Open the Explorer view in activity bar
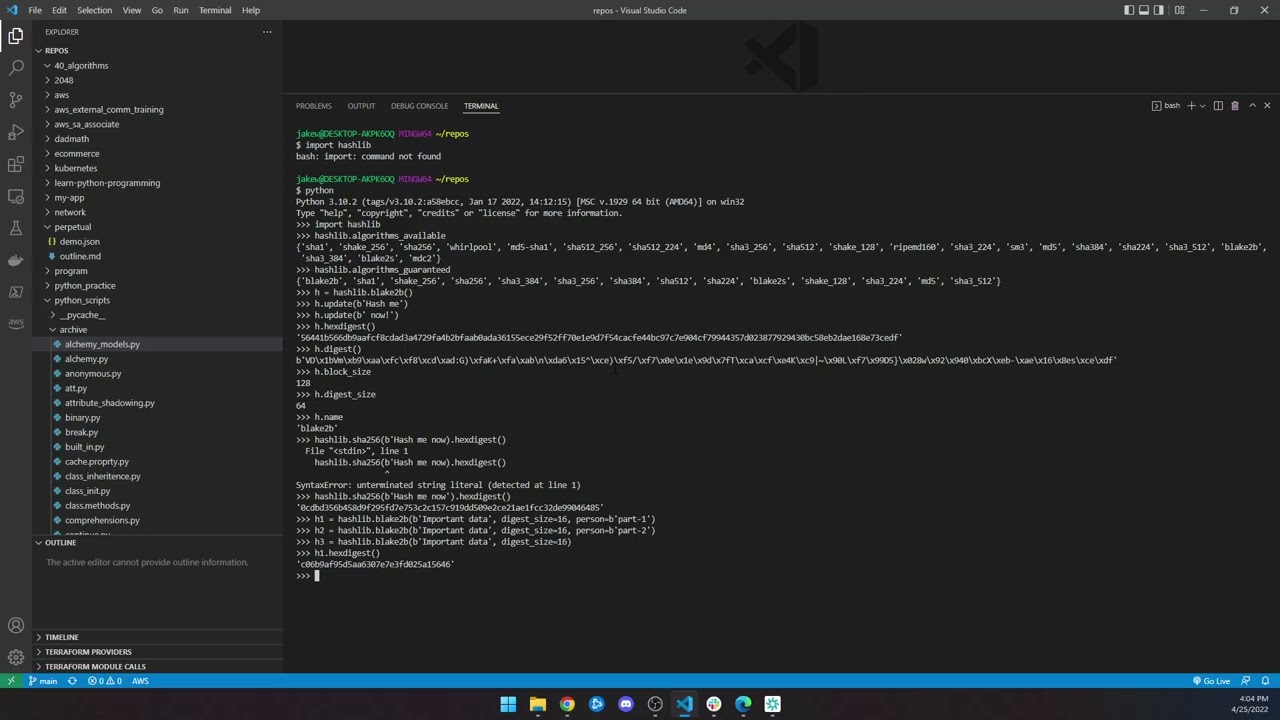Viewport: 1280px width, 720px height. pos(16,36)
